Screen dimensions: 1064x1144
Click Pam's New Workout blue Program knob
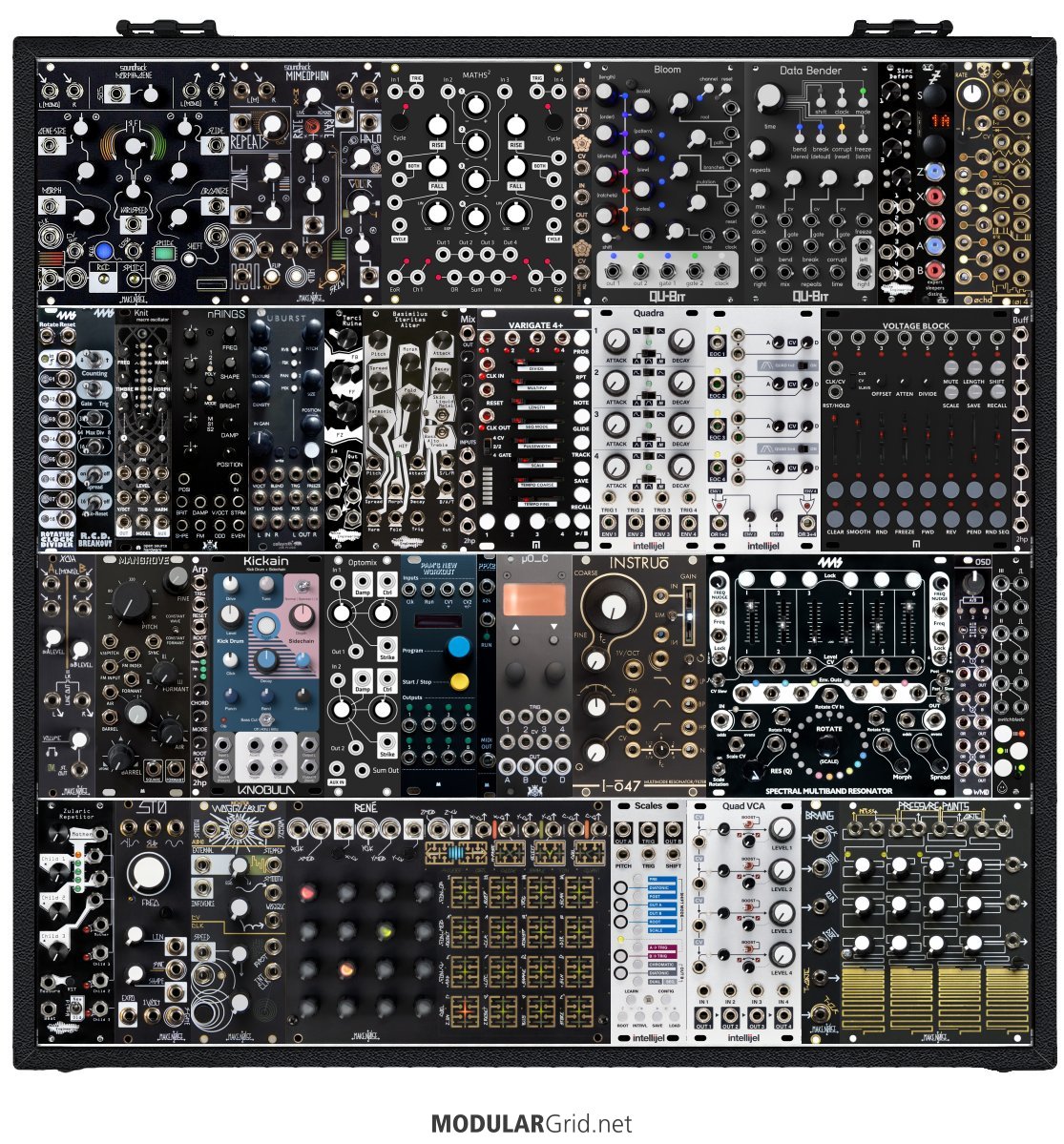pyautogui.click(x=459, y=646)
